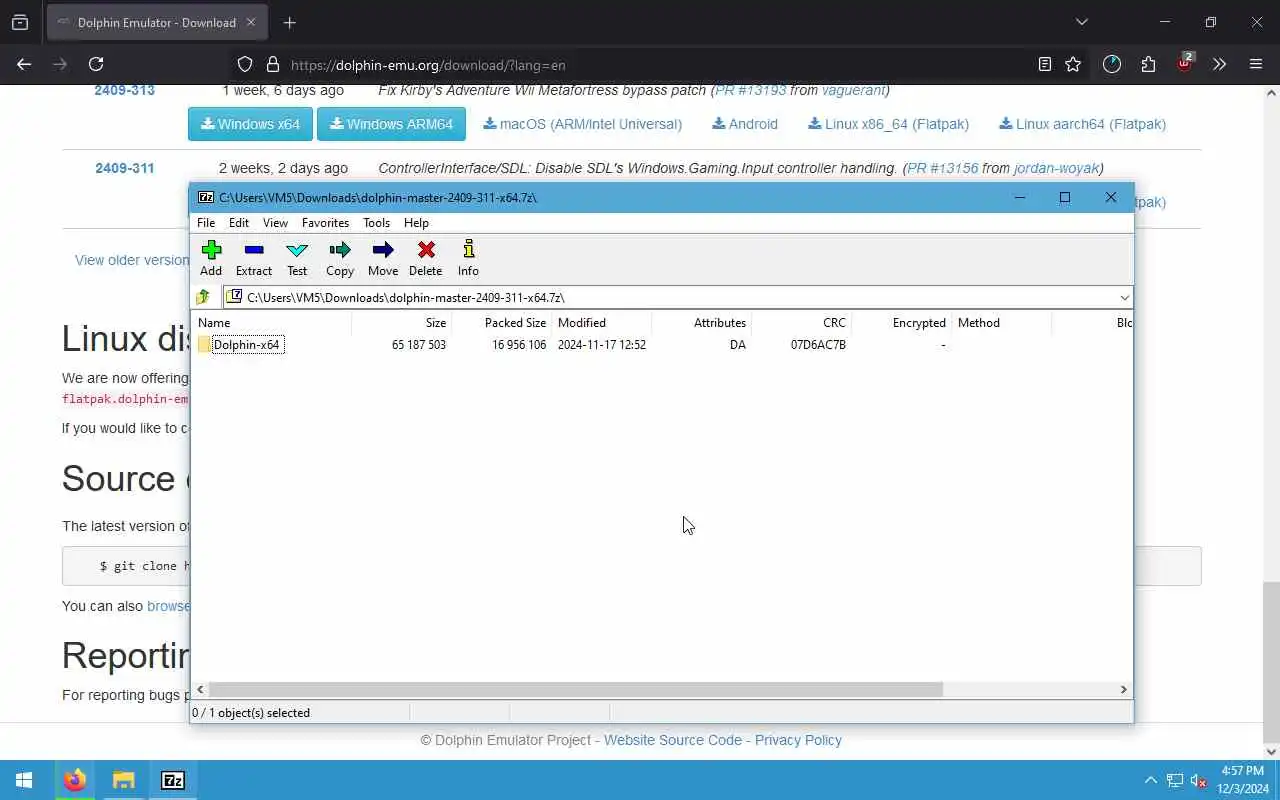The height and width of the screenshot is (800, 1280).
Task: Click the Firefox reload page icon
Action: click(96, 64)
